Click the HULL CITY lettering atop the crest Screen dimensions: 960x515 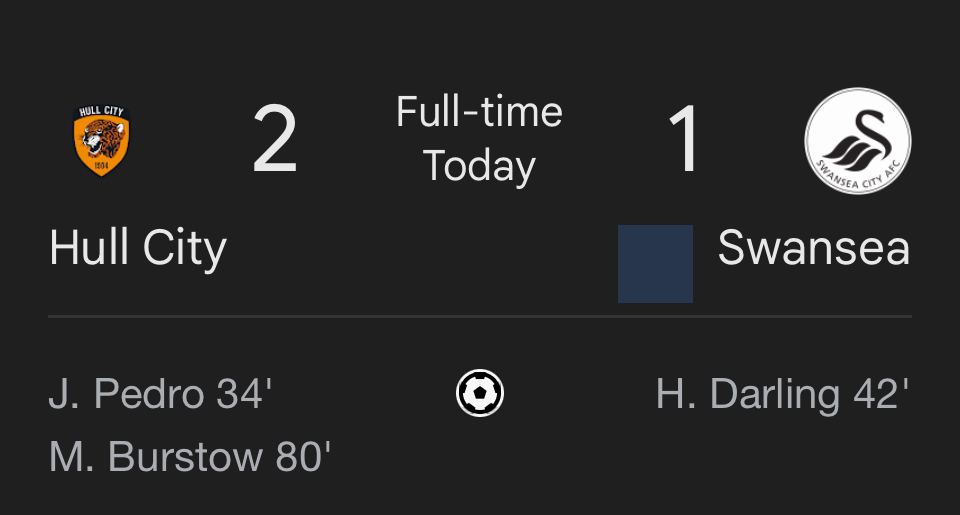(x=102, y=111)
